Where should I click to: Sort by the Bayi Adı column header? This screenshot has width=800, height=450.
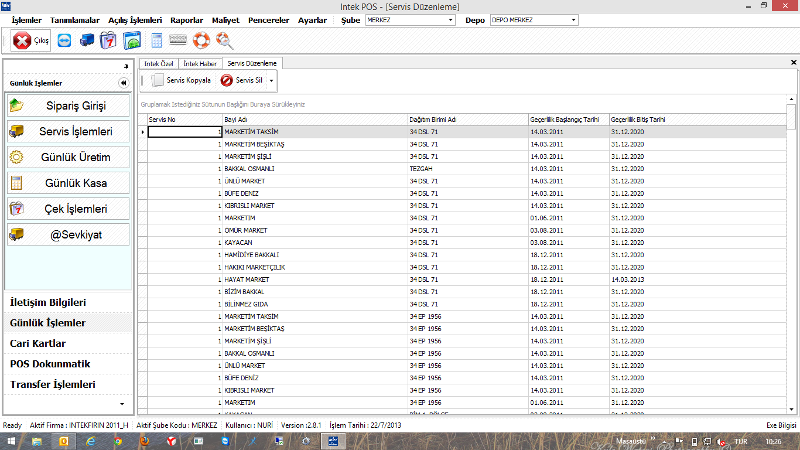point(315,119)
